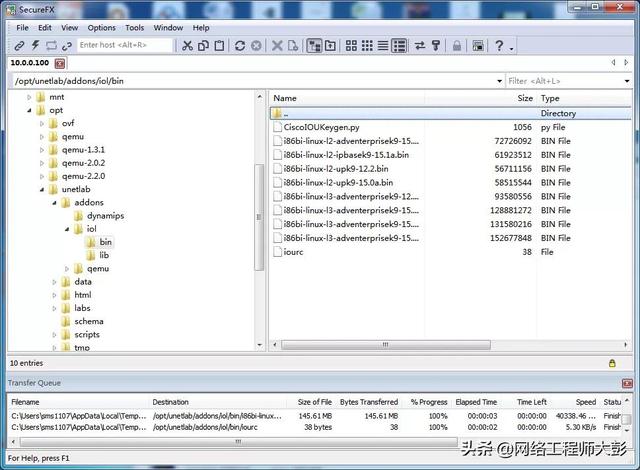
Task: Select the iourc file in list
Action: coord(293,252)
